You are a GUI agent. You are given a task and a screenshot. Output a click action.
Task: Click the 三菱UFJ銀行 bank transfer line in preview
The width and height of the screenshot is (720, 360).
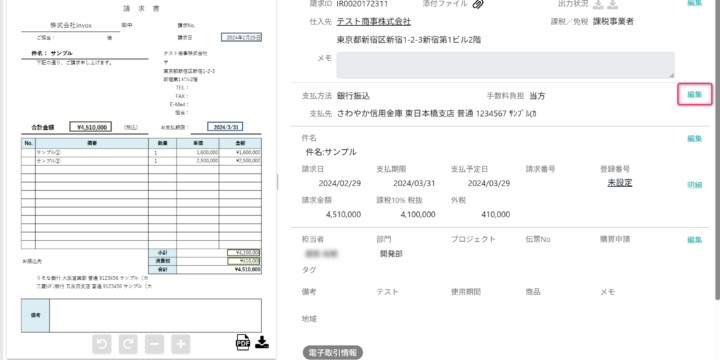[x=94, y=286]
